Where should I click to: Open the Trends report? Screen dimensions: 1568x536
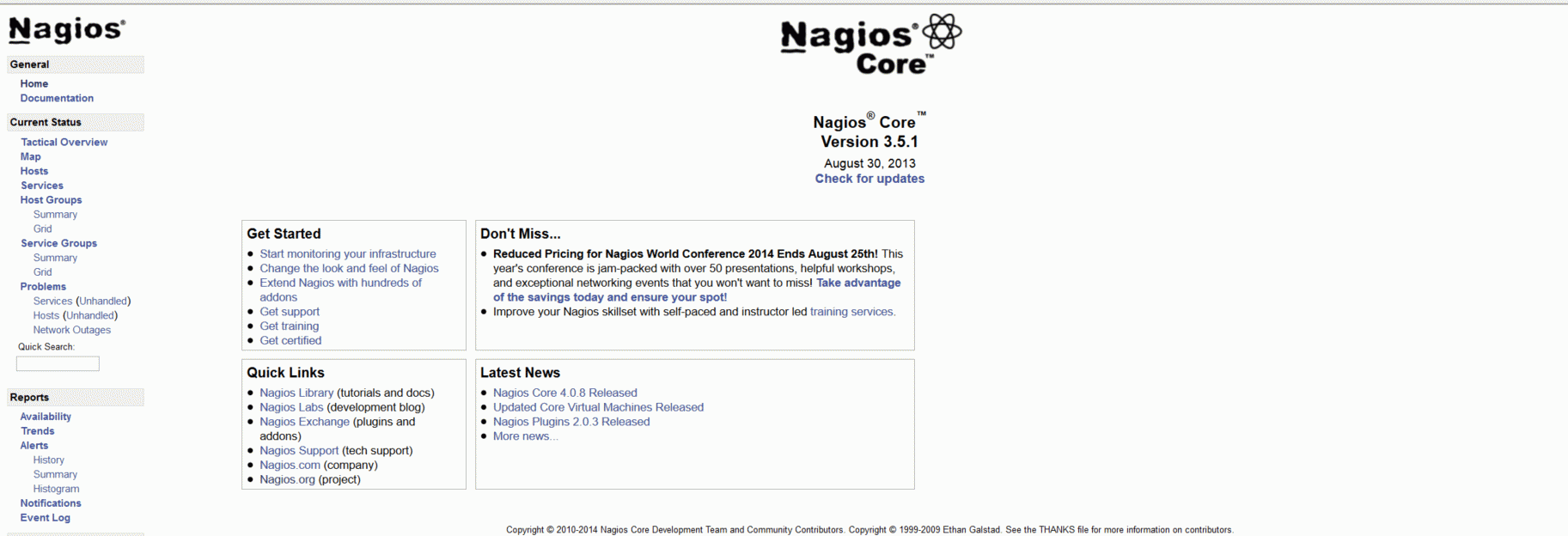tap(38, 431)
